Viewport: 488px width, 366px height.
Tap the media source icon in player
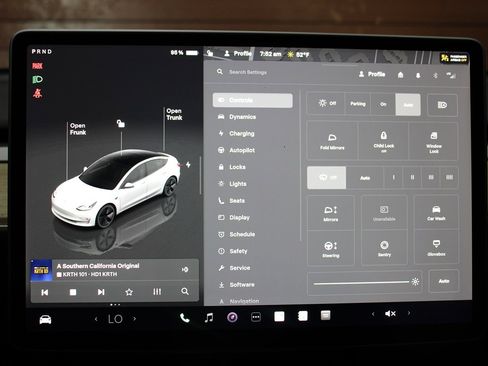pyautogui.click(x=185, y=269)
